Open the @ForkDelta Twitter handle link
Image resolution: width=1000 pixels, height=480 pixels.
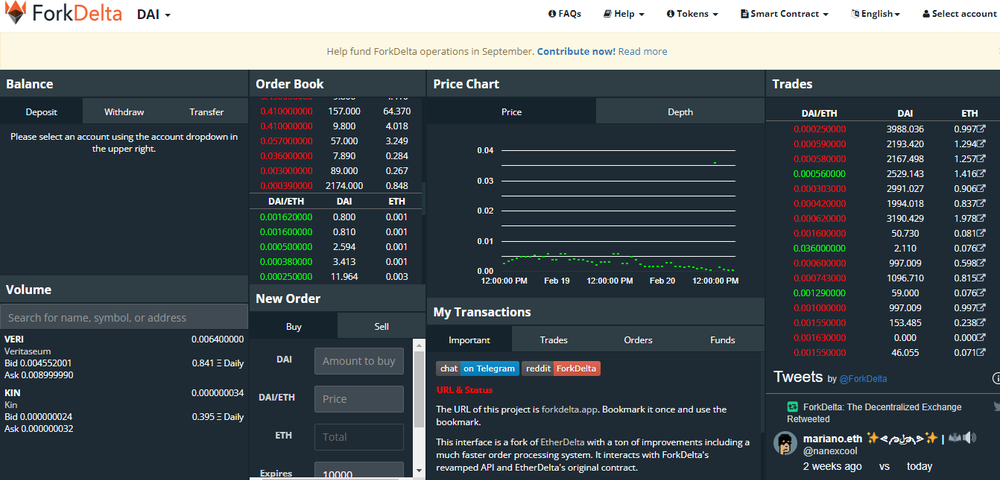click(863, 379)
